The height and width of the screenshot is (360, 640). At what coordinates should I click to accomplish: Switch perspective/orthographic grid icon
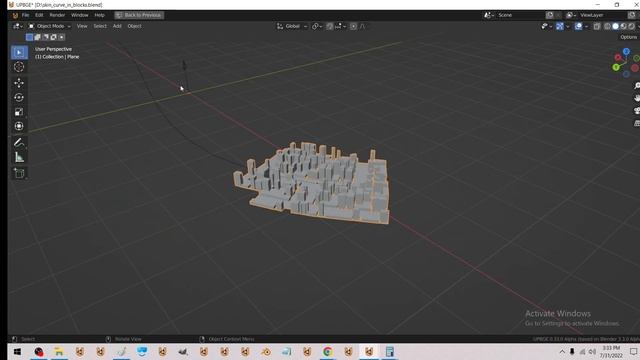pos(637,123)
